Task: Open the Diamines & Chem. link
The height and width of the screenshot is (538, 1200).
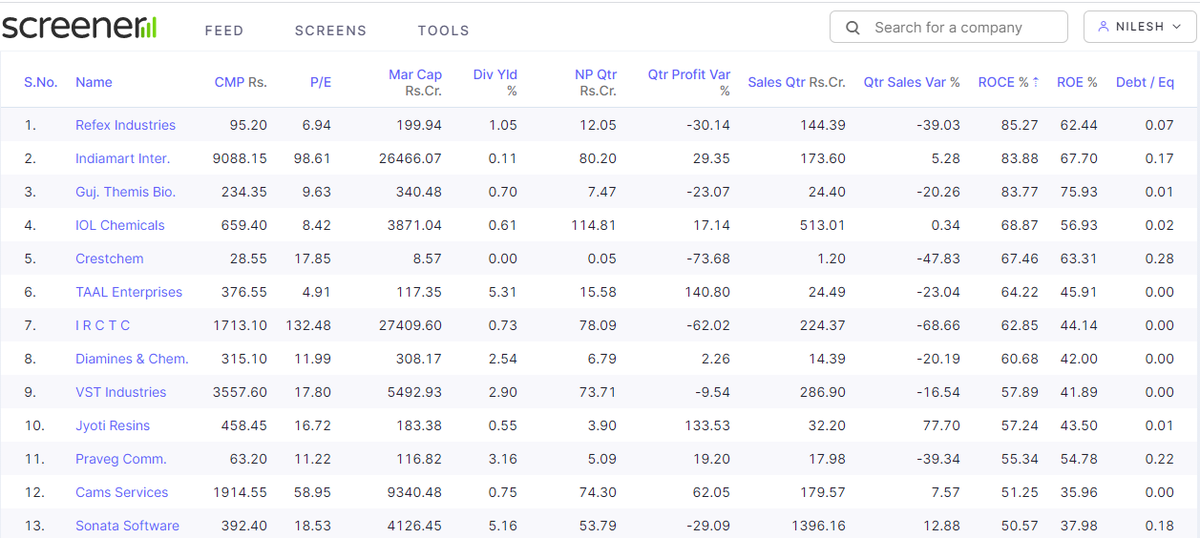Action: tap(132, 358)
